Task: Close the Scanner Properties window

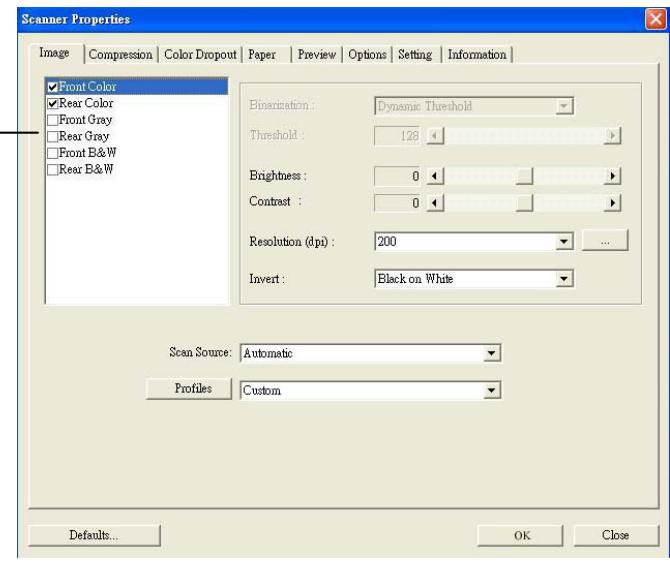Action: 655,19
